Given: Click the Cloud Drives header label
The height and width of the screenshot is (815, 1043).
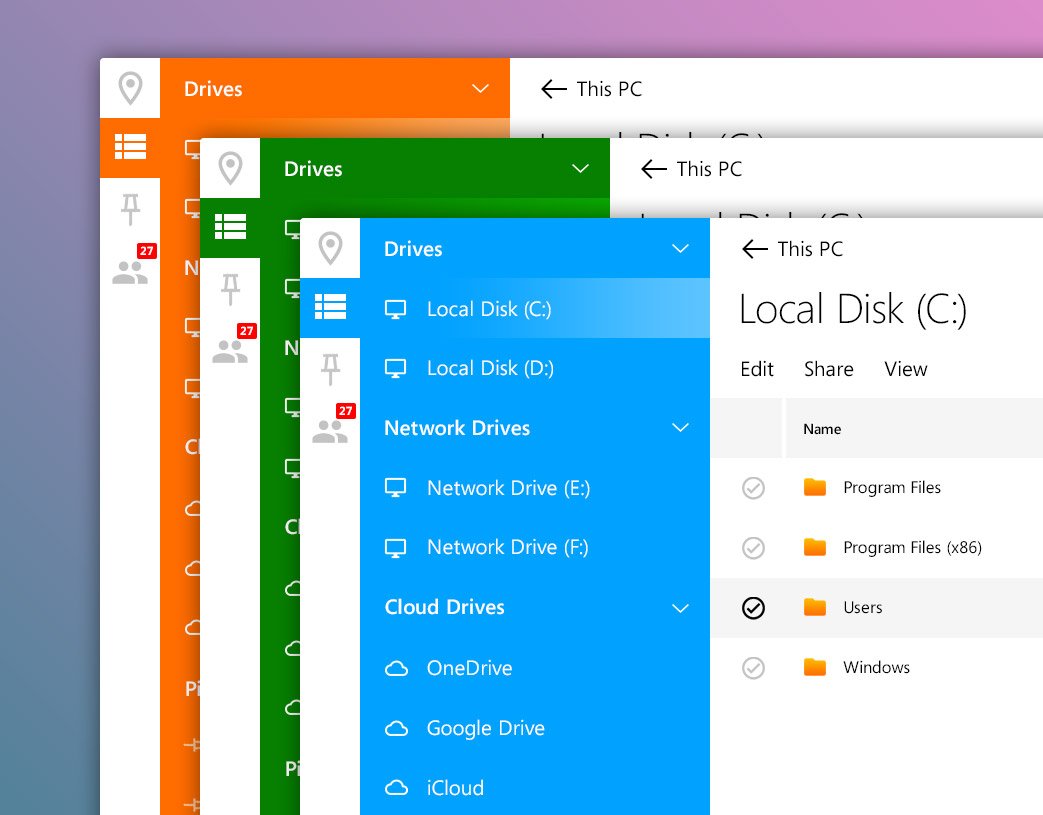Looking at the screenshot, I should [x=444, y=607].
